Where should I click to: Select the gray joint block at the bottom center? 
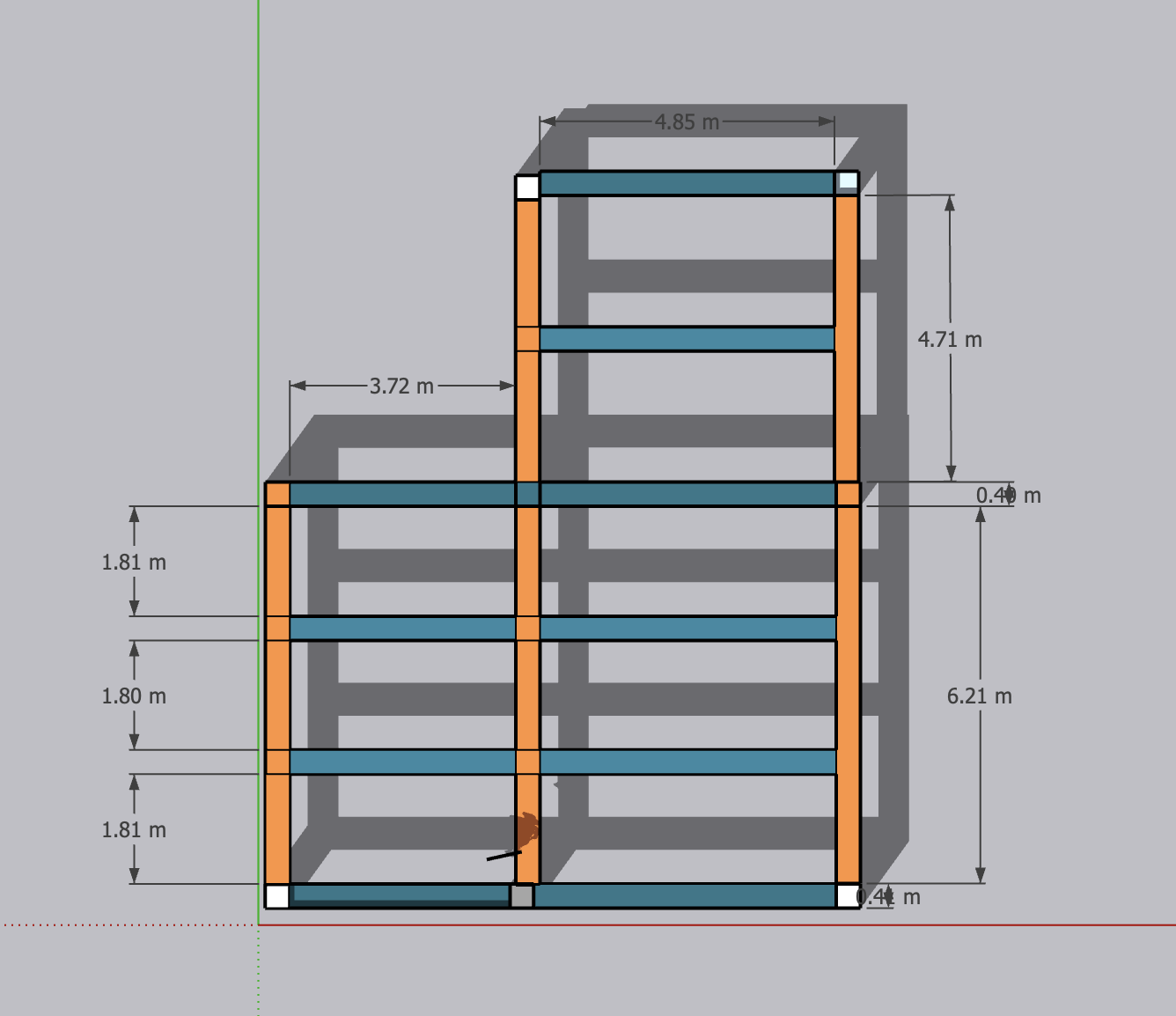pos(520,895)
